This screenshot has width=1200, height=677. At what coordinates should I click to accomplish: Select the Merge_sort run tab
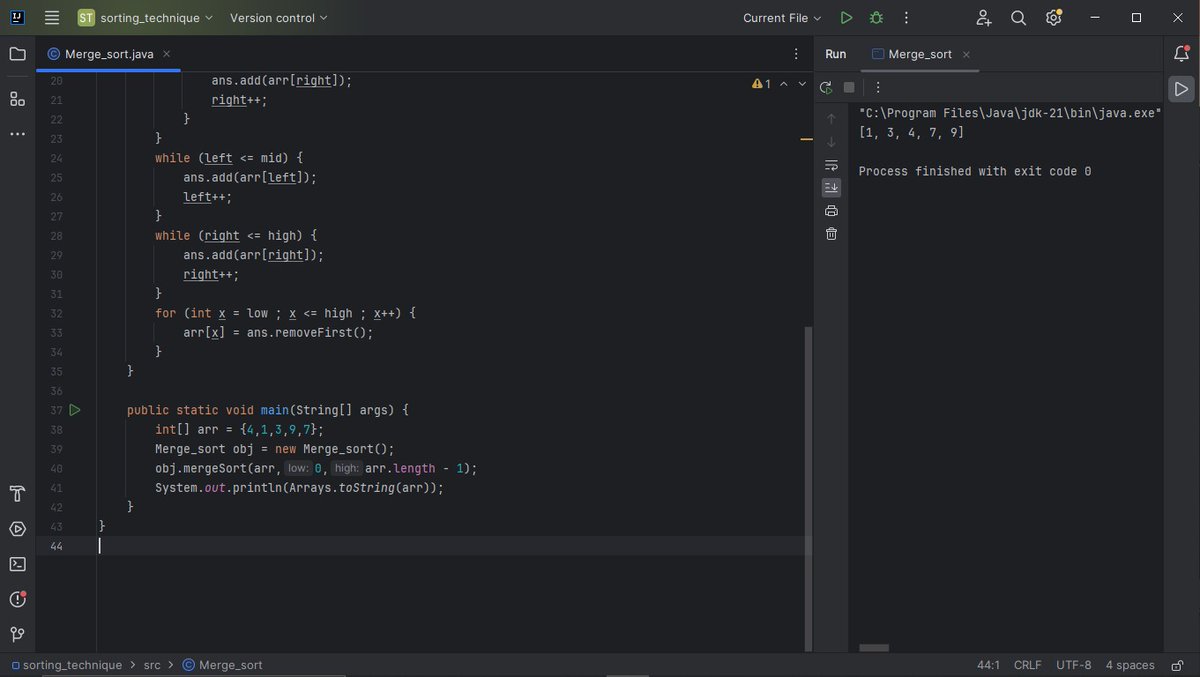920,54
